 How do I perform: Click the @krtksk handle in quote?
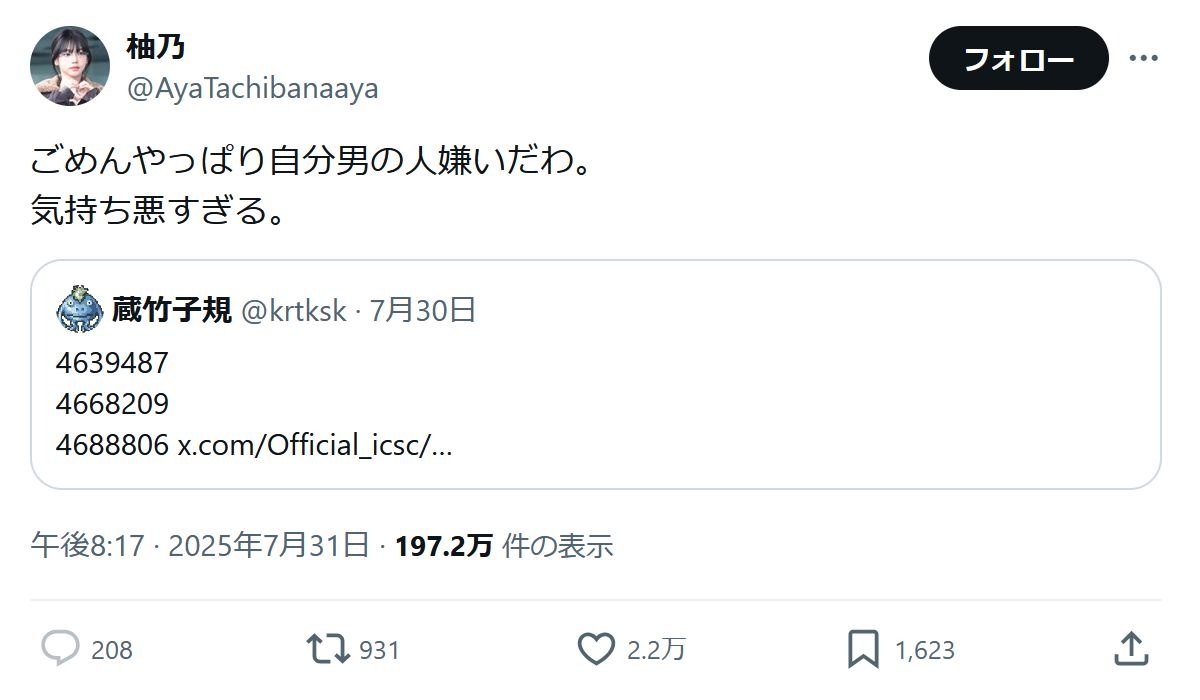pos(293,310)
